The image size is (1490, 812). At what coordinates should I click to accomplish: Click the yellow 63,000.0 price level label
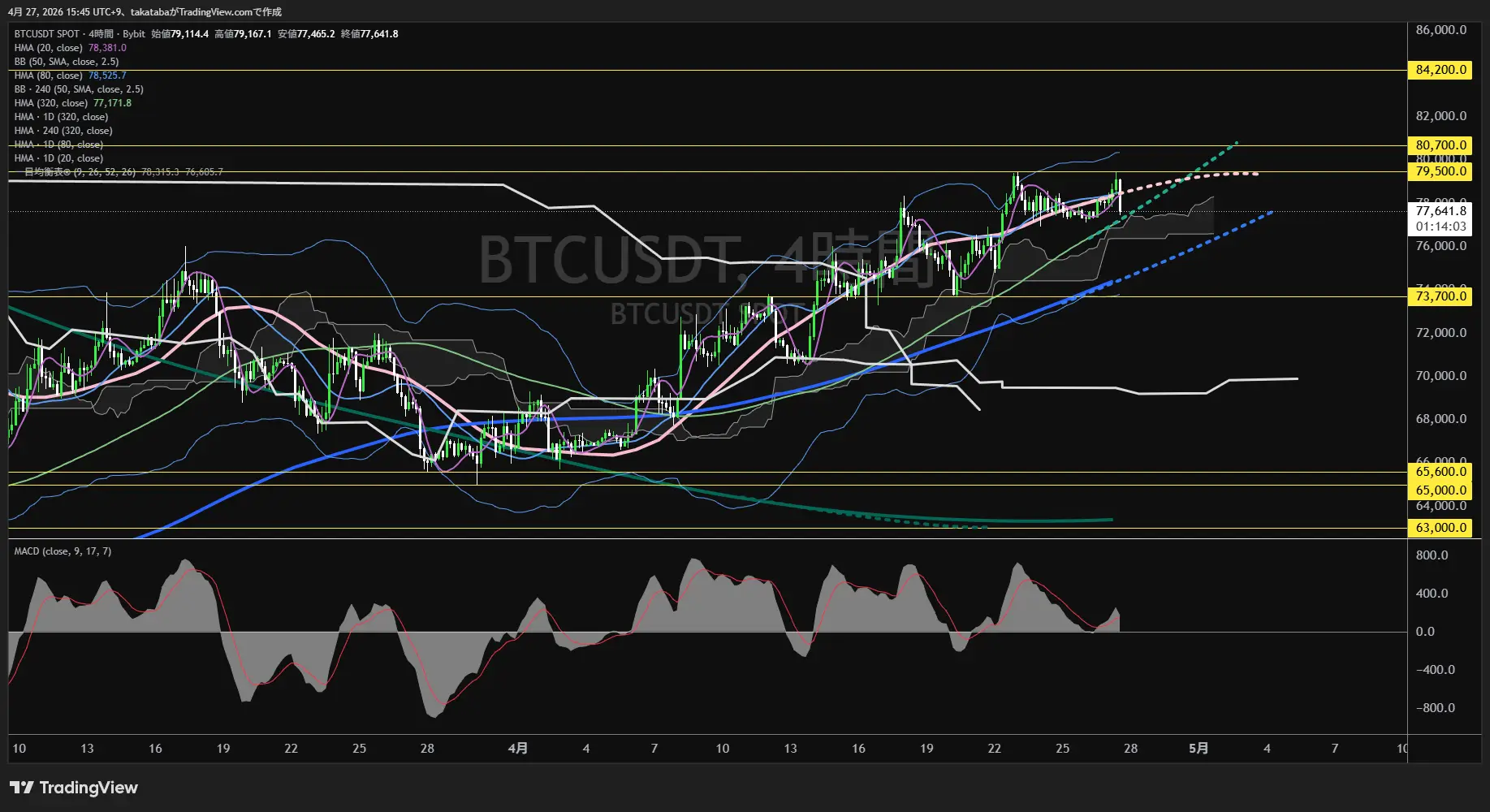click(x=1440, y=527)
